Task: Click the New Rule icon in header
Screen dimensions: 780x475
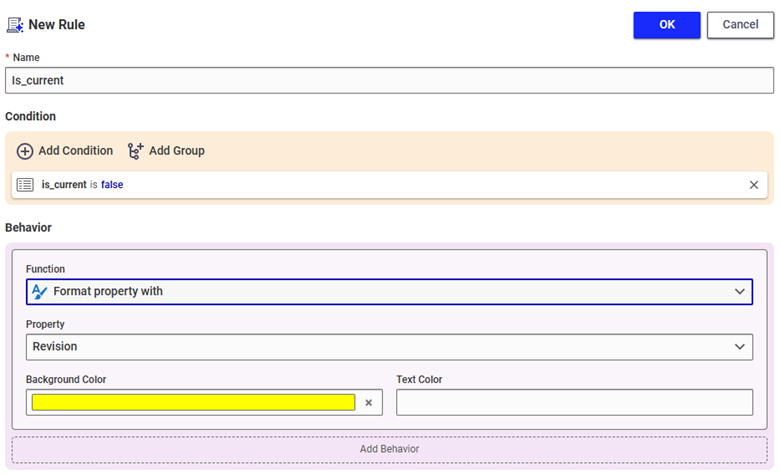Action: pyautogui.click(x=15, y=25)
